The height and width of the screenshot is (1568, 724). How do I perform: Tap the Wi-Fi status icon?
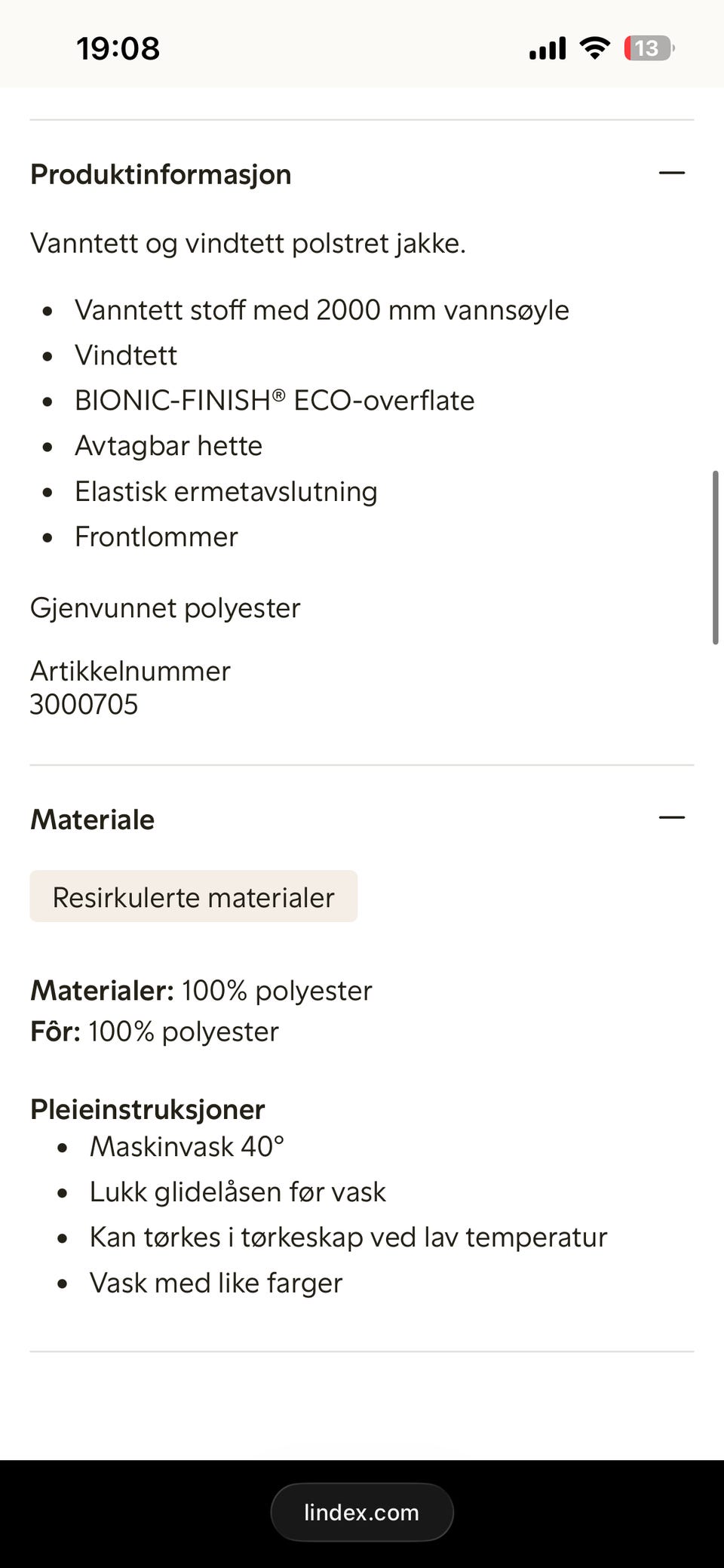tap(594, 47)
